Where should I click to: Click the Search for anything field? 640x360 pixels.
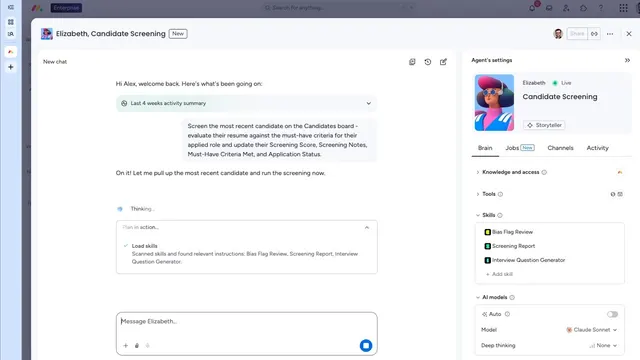[338, 8]
